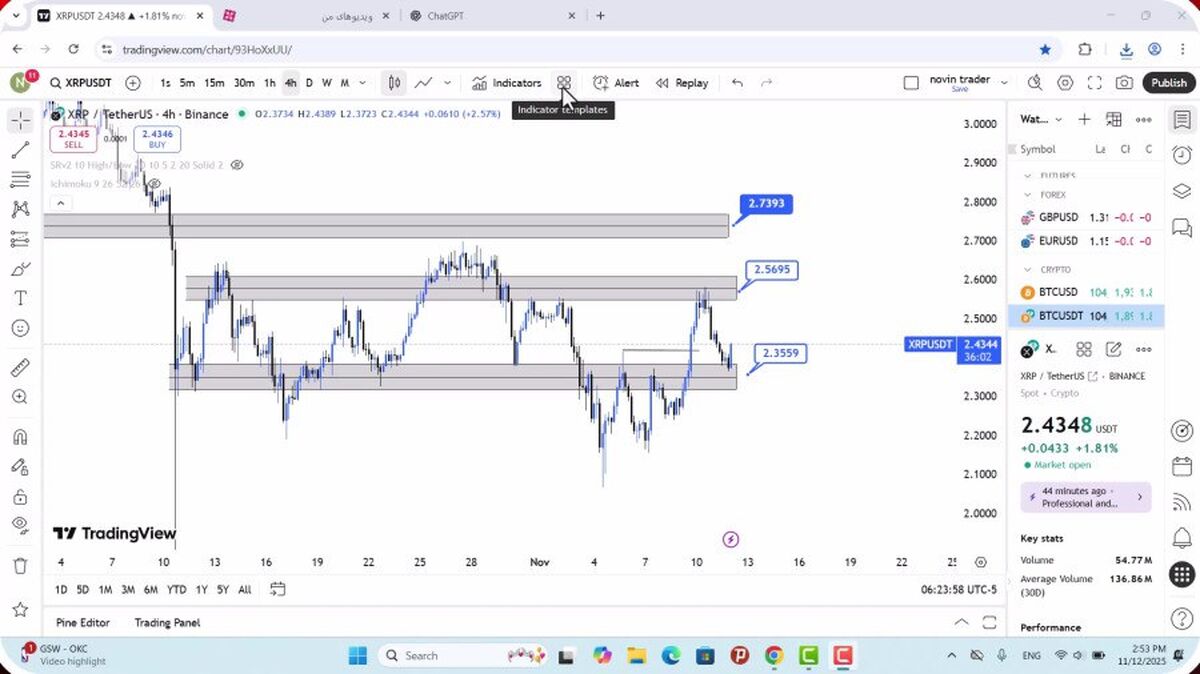Open the XRPUSDT symbol search
1200x674 pixels.
click(82, 83)
